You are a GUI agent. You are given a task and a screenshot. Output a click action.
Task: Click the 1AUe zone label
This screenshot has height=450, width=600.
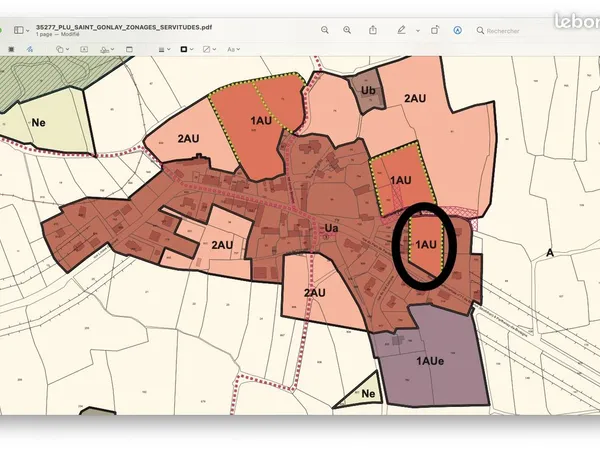click(430, 361)
